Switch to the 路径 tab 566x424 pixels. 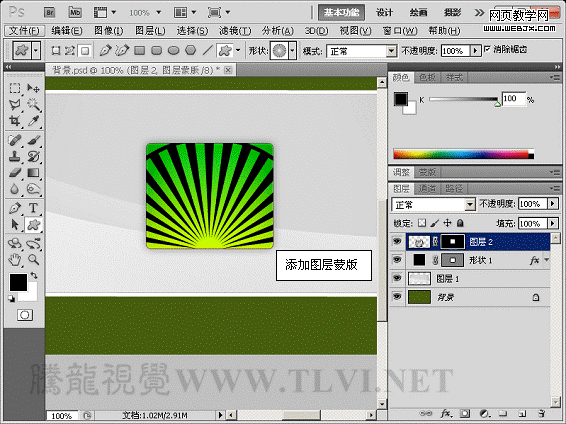pos(454,188)
